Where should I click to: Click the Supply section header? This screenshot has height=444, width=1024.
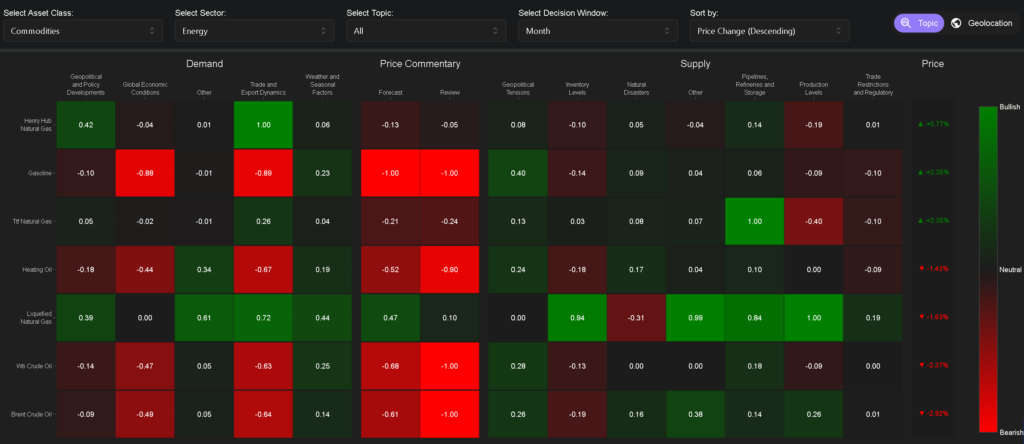pos(695,64)
